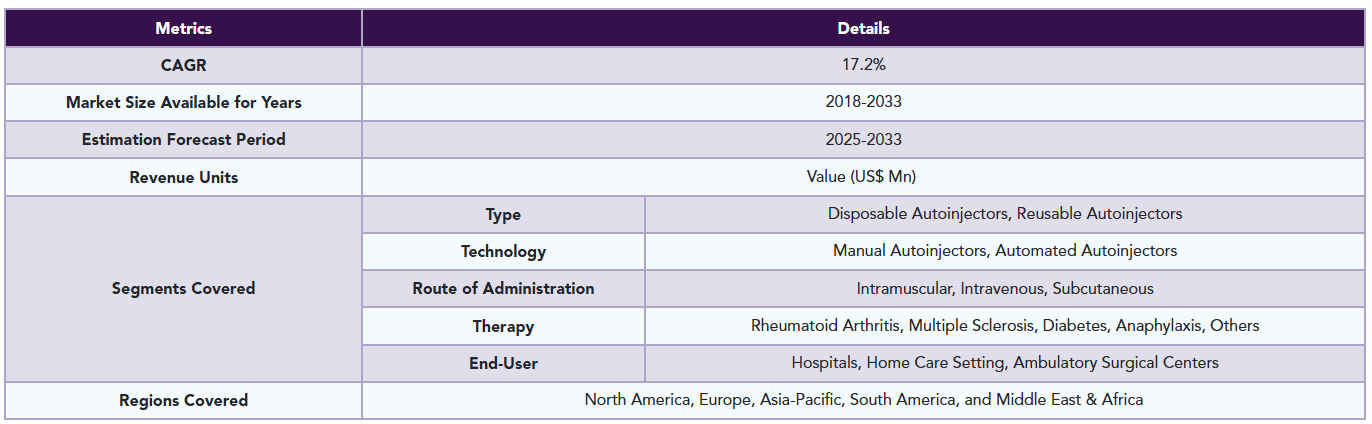Select the Revenue Units label

(x=183, y=177)
